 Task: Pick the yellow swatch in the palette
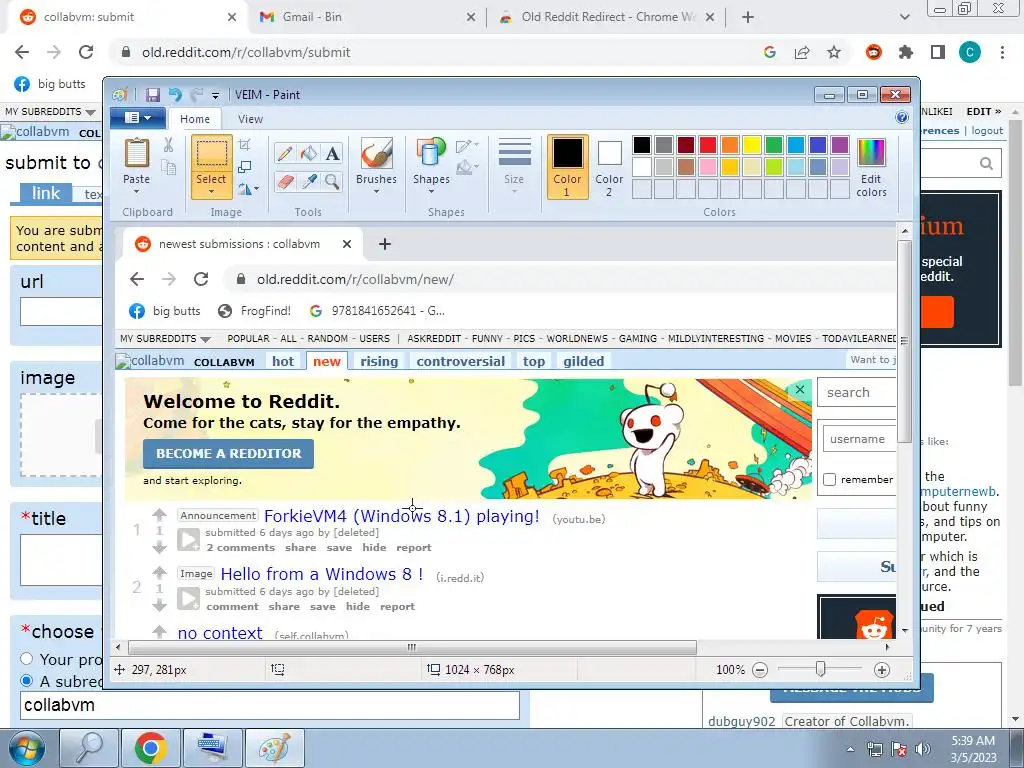pos(751,144)
